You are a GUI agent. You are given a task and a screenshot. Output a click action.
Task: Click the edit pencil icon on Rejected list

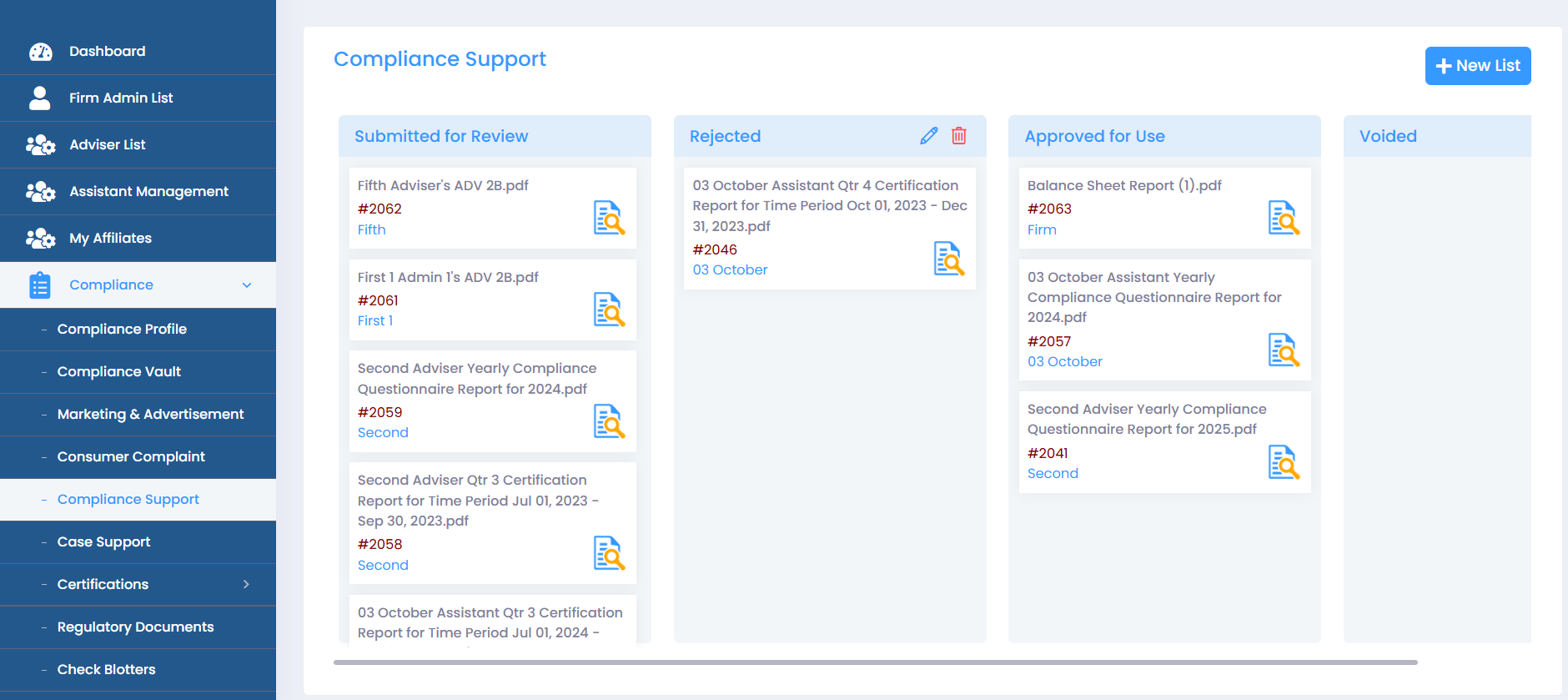(x=928, y=136)
